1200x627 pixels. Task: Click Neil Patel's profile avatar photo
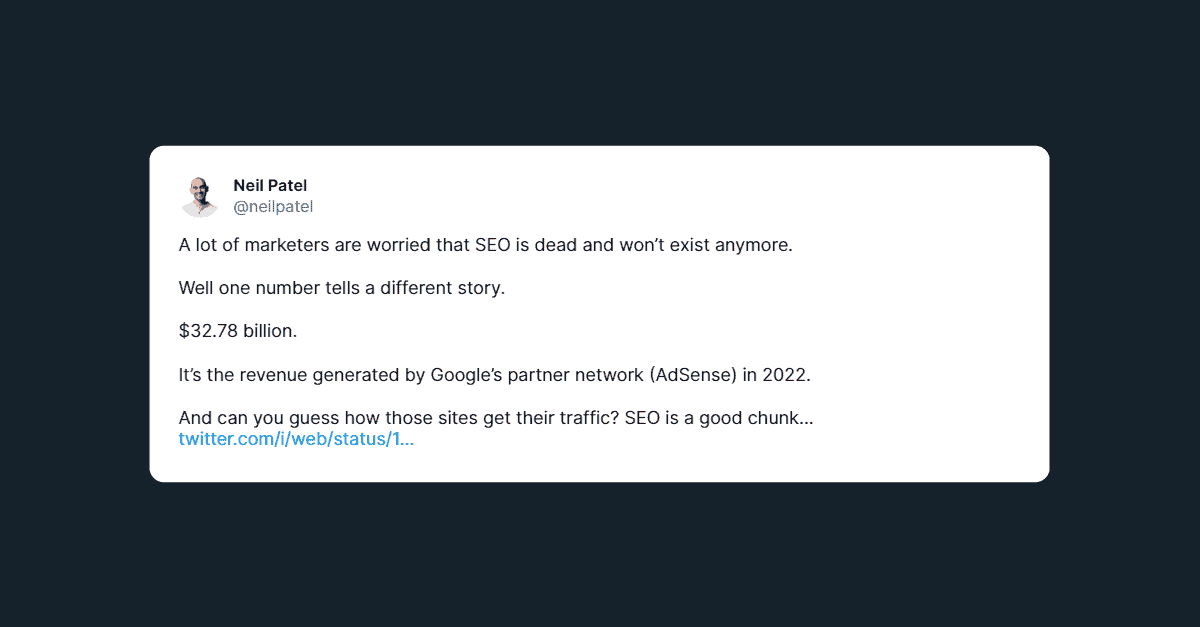click(200, 196)
